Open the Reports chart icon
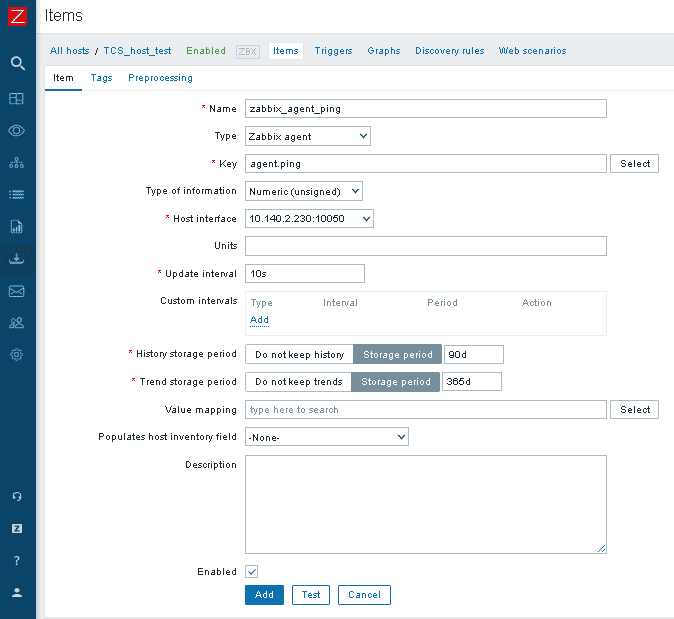The height and width of the screenshot is (619, 674). point(16,227)
